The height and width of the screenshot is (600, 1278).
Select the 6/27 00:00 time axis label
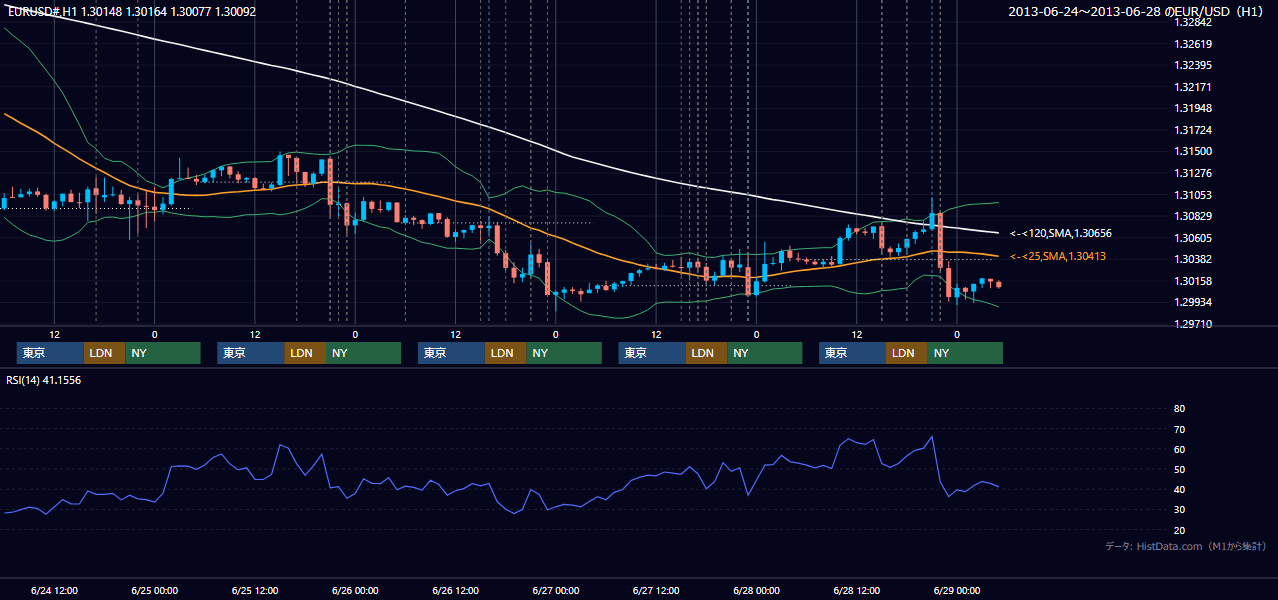[x=556, y=590]
